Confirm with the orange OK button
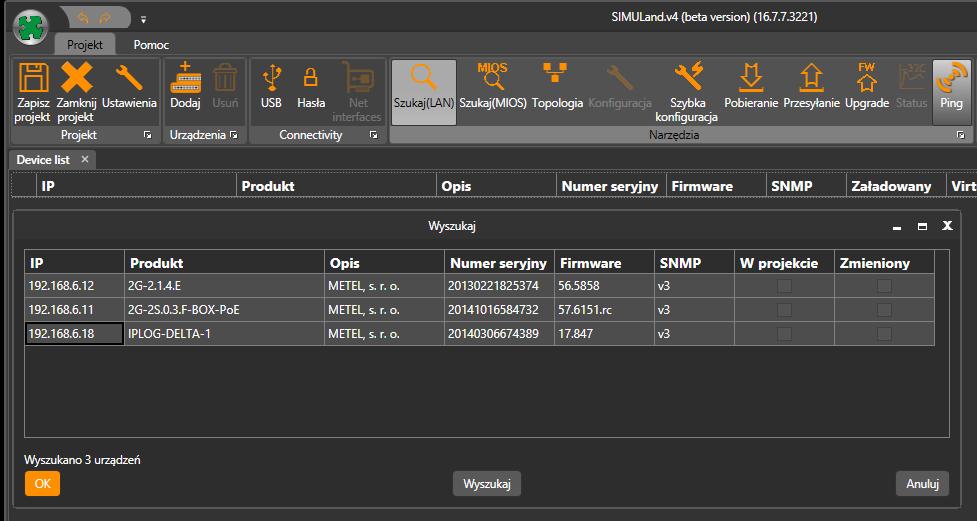 (x=42, y=484)
